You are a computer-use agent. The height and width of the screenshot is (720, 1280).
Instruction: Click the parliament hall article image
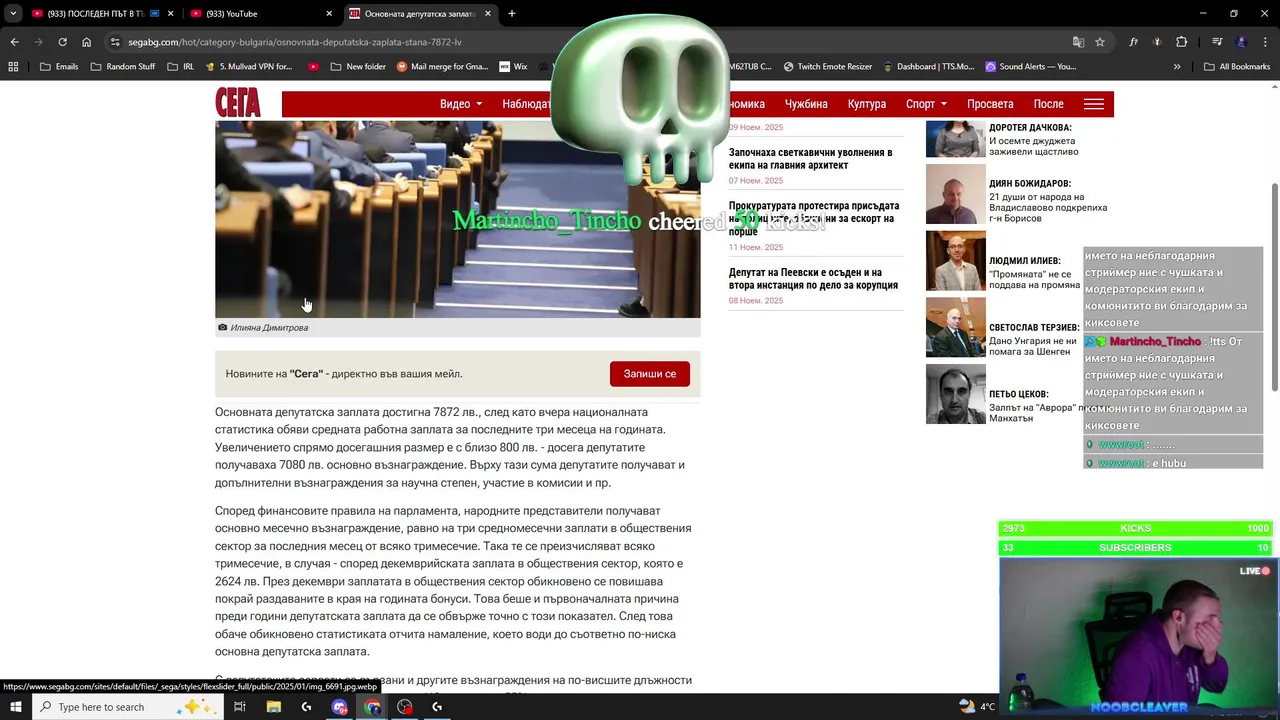coord(458,219)
